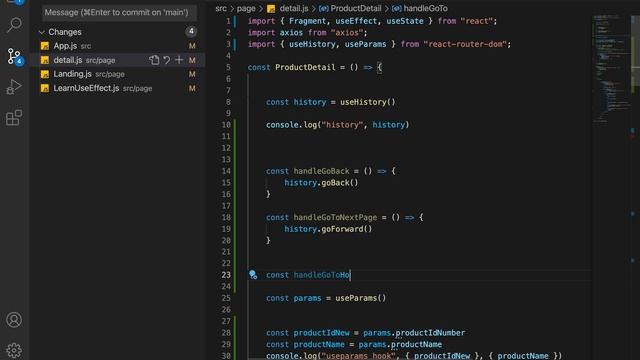Viewport: 640px width, 360px height.
Task: Click the changes count badge showing 4
Action: [x=191, y=31]
